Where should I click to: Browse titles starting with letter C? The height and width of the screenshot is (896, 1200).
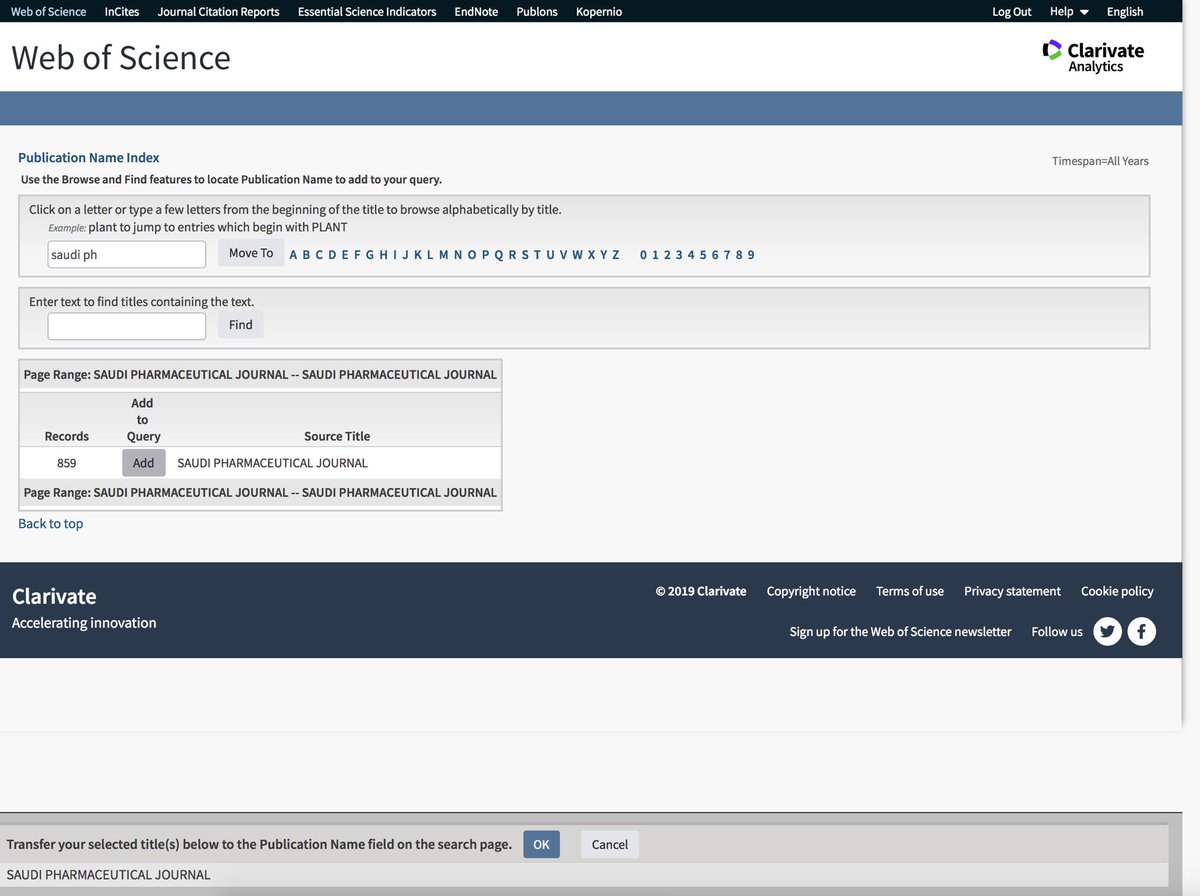pyautogui.click(x=319, y=255)
